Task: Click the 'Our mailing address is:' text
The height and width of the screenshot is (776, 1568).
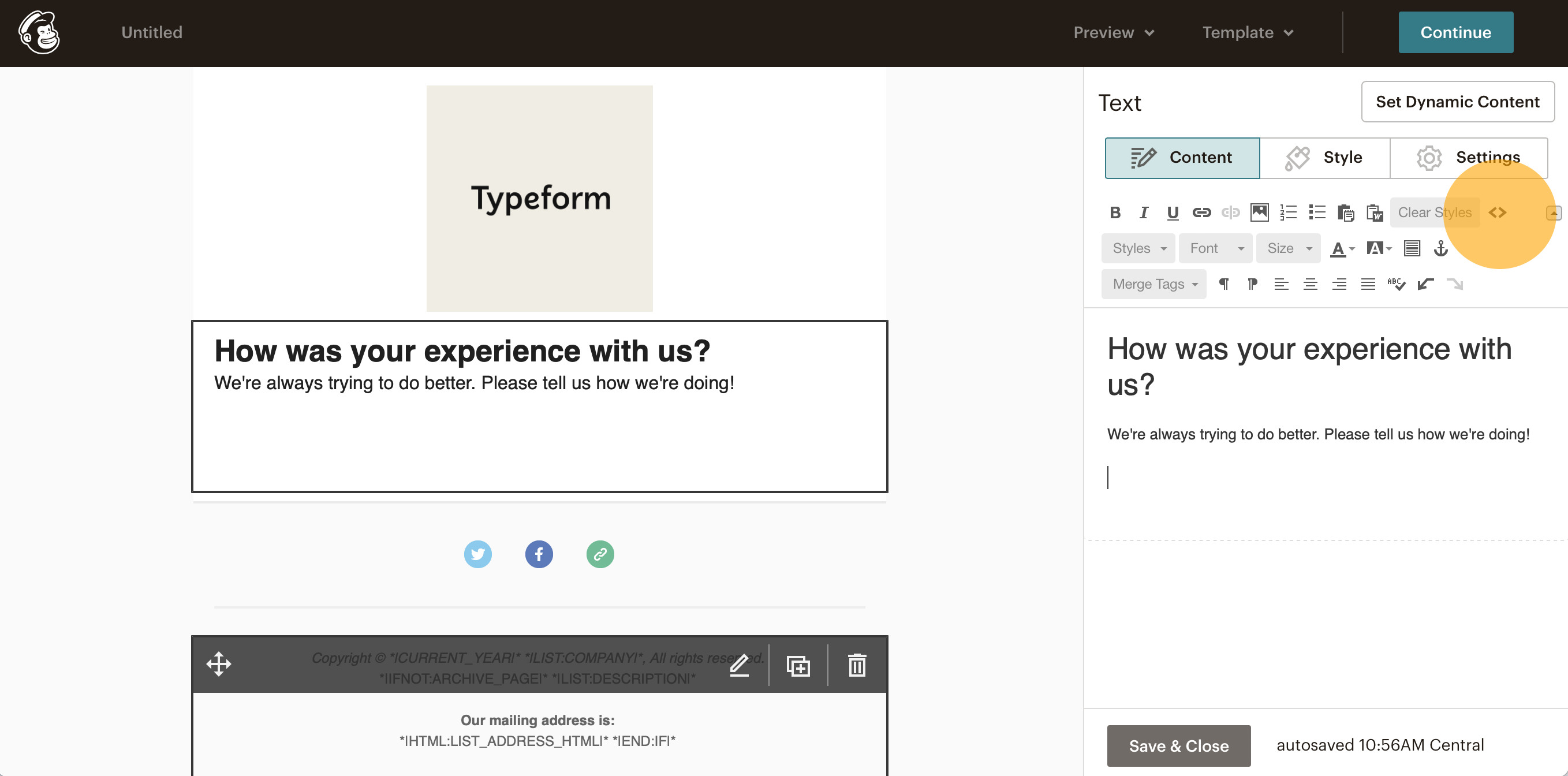Action: (537, 720)
